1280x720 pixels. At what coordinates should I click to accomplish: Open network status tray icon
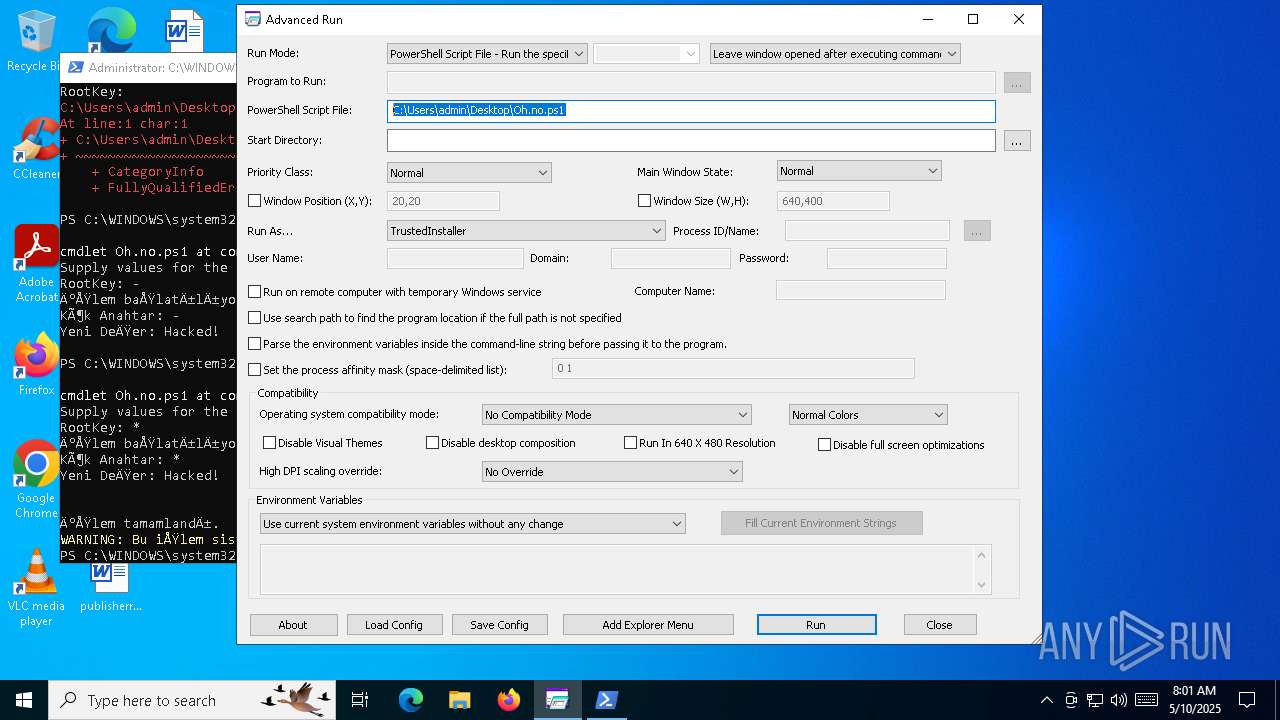pos(1095,700)
